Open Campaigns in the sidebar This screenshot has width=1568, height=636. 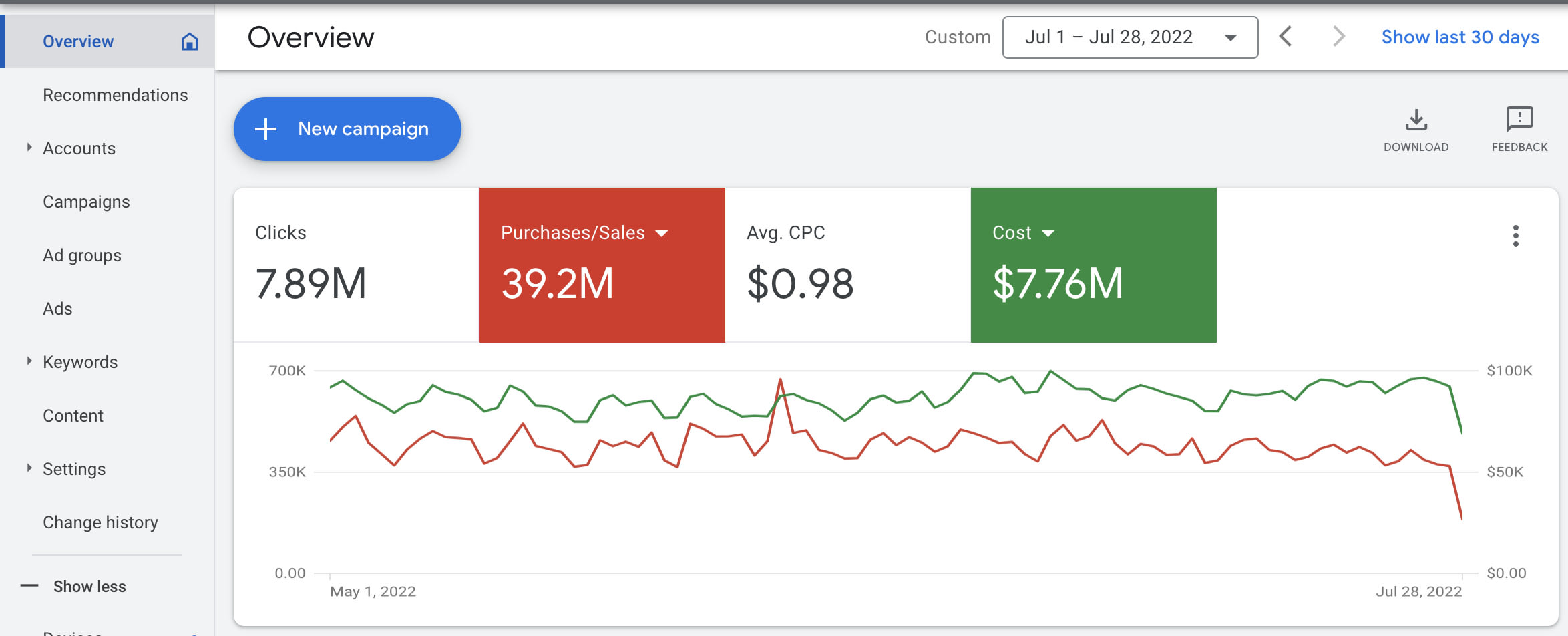coord(86,202)
